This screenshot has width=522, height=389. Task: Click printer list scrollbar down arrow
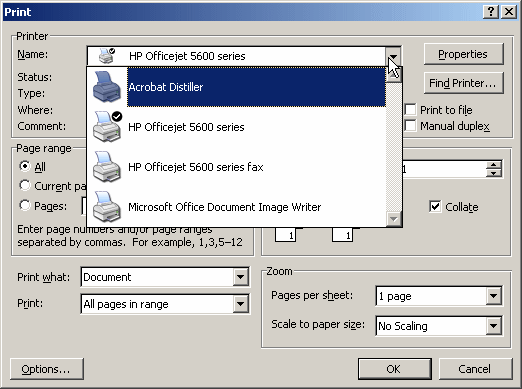tap(394, 219)
